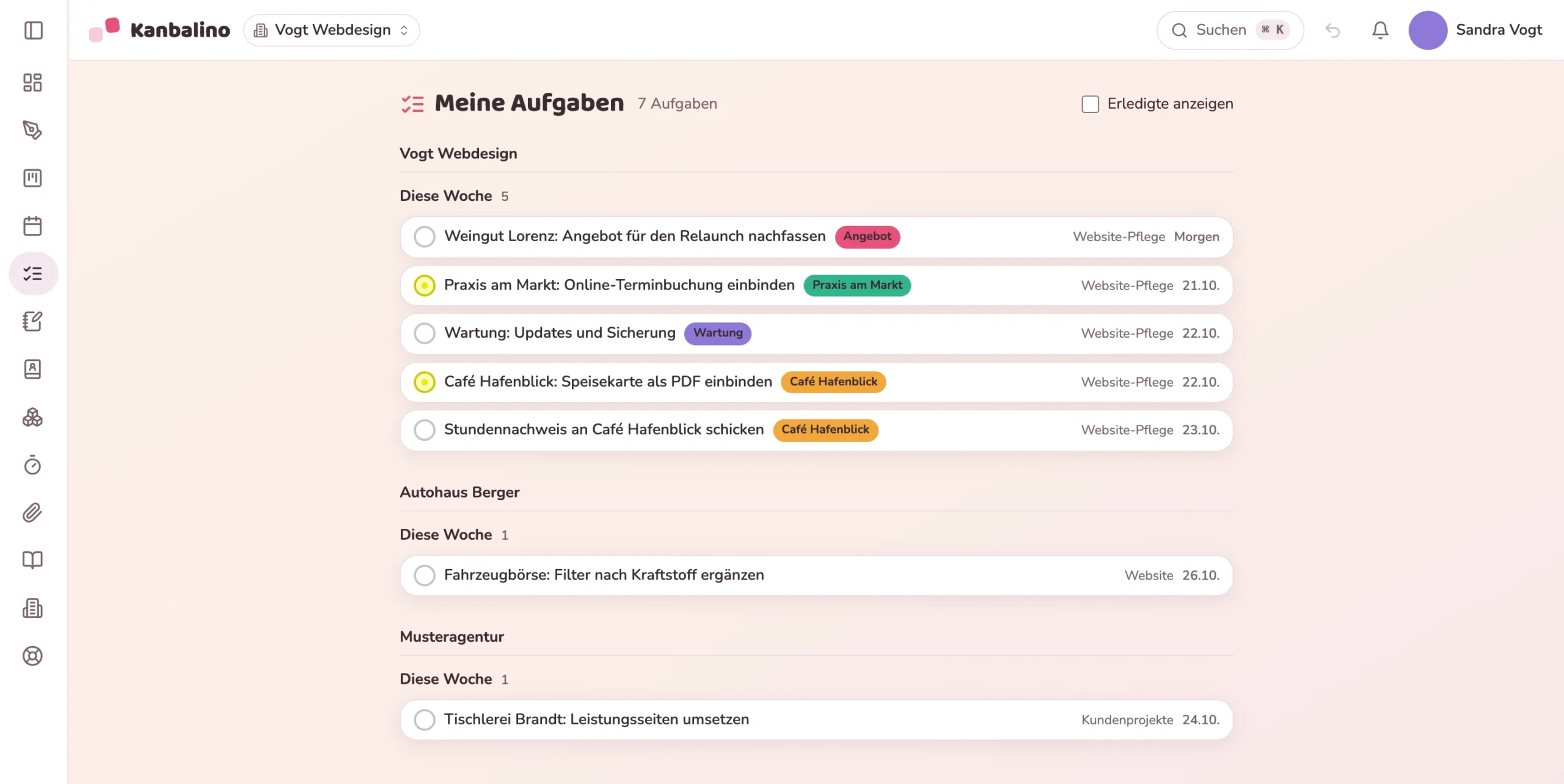Viewport: 1564px width, 784px height.
Task: Open task Weingut Lorenz: Angebot nachfassen
Action: click(816, 237)
